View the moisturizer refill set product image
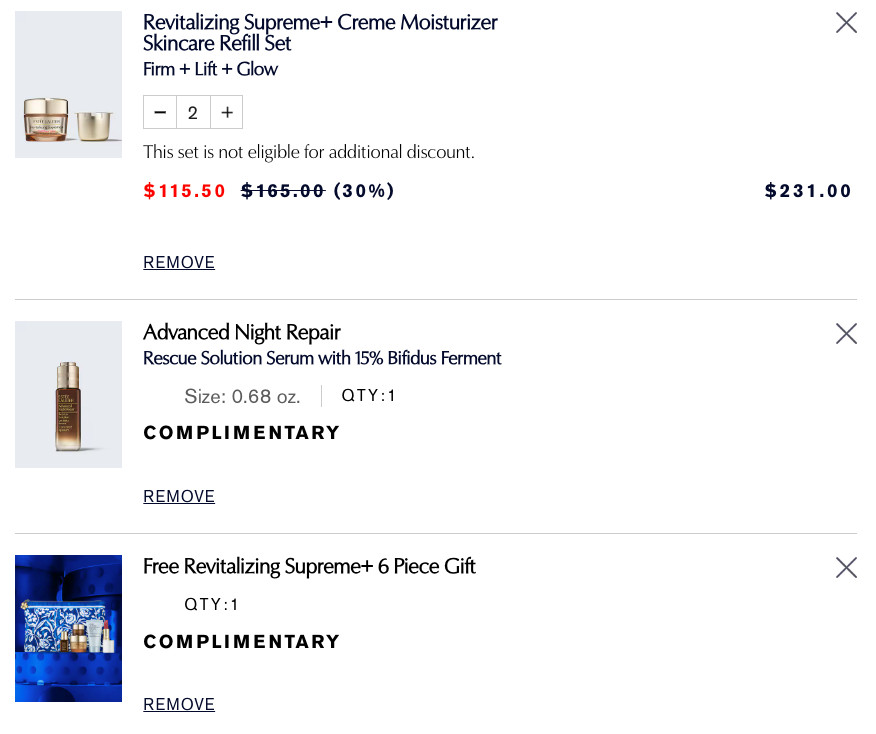 click(x=68, y=85)
